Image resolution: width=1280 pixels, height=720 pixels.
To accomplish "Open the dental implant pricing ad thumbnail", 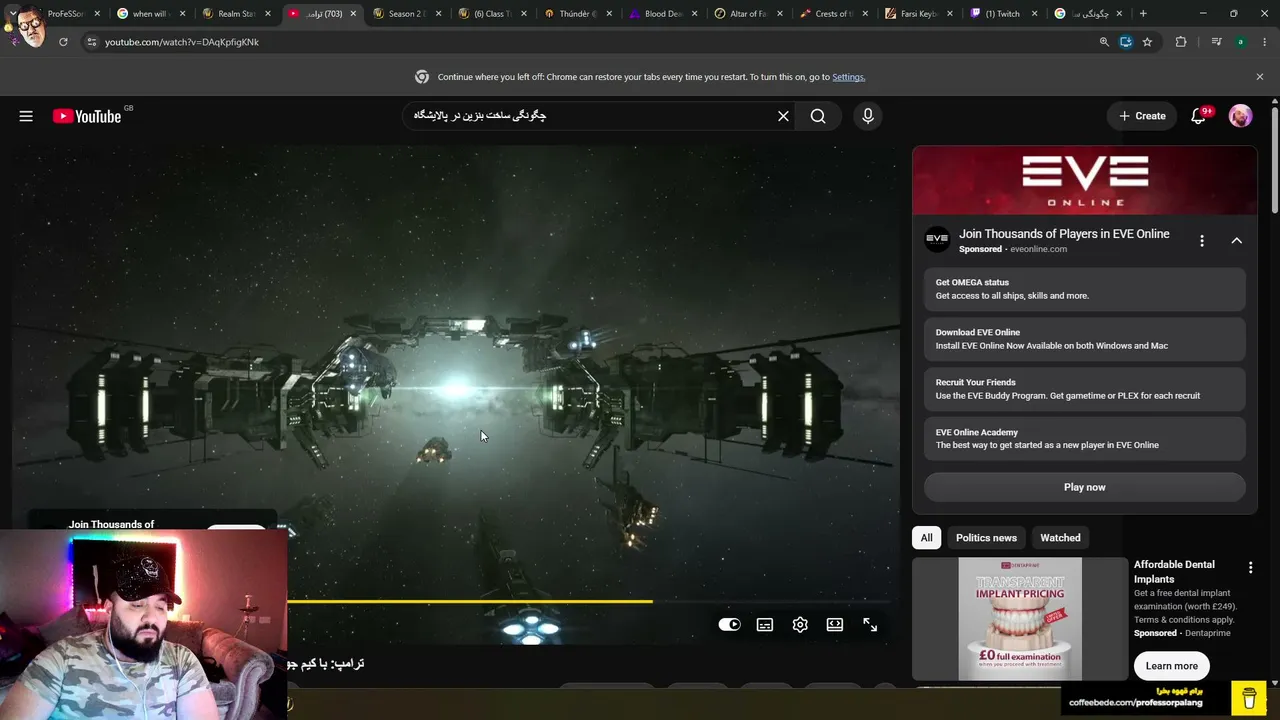I will [x=1020, y=619].
